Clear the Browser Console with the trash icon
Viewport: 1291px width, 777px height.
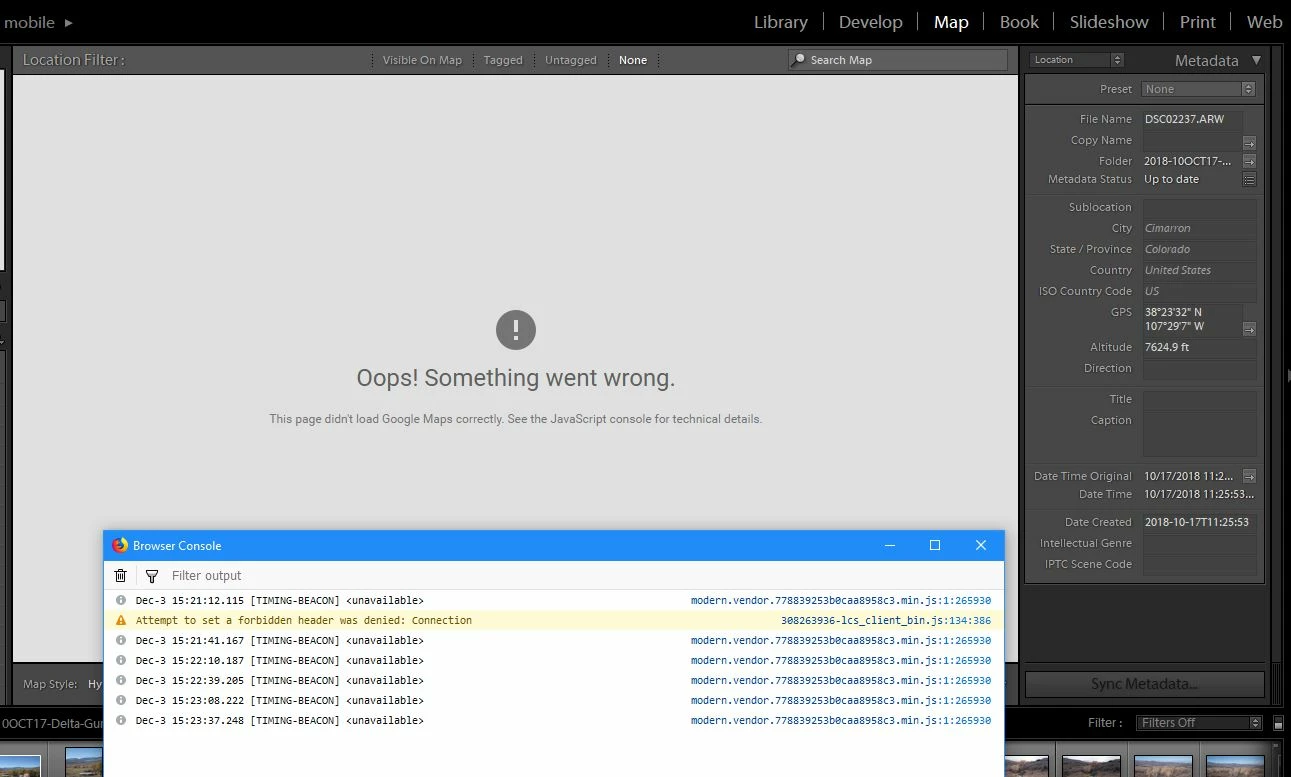click(x=121, y=575)
